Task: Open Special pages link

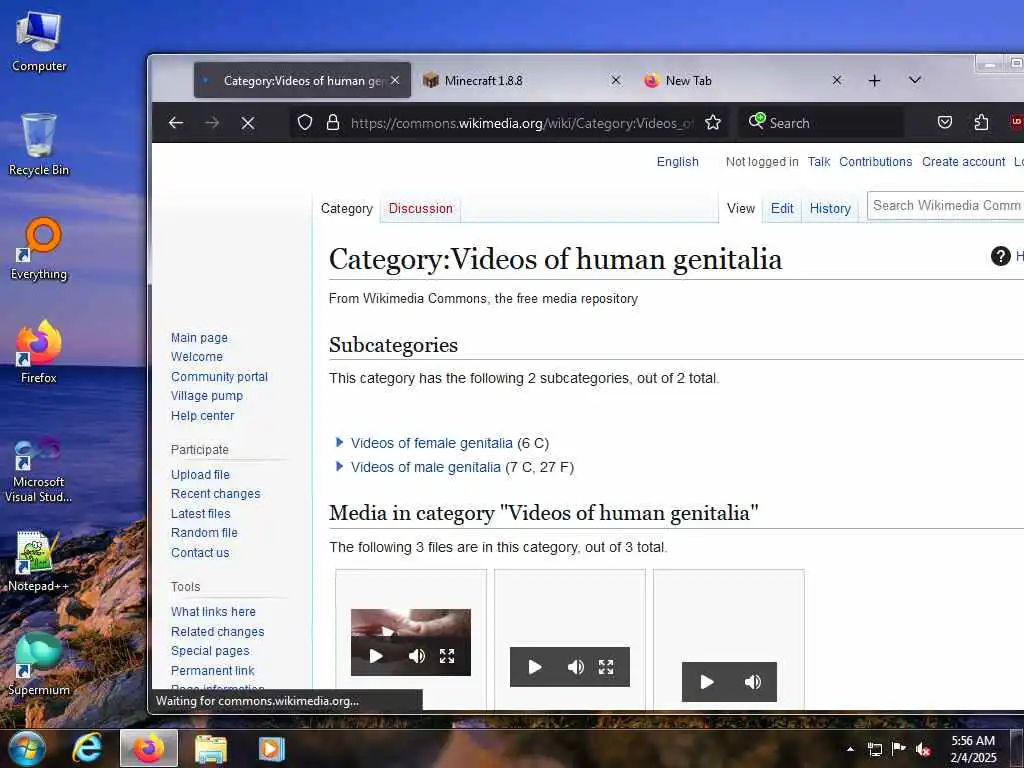Action: pyautogui.click(x=210, y=651)
